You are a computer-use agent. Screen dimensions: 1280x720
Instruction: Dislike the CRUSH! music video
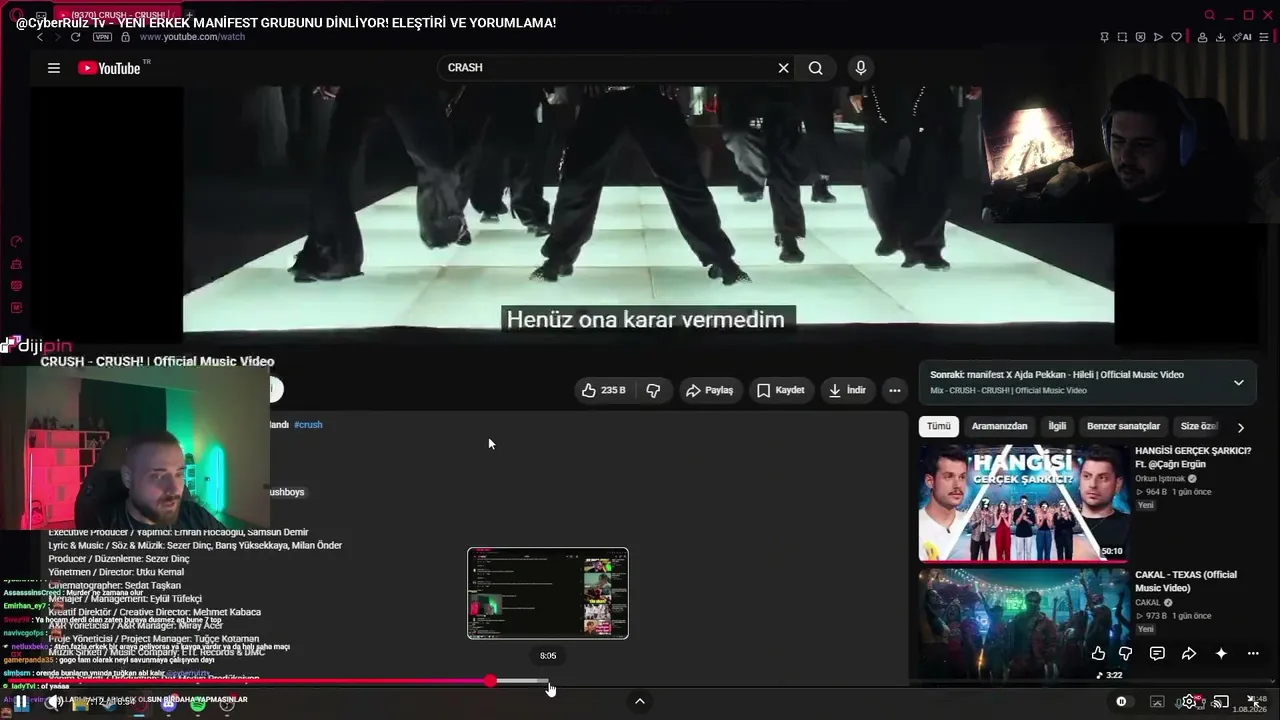(653, 390)
